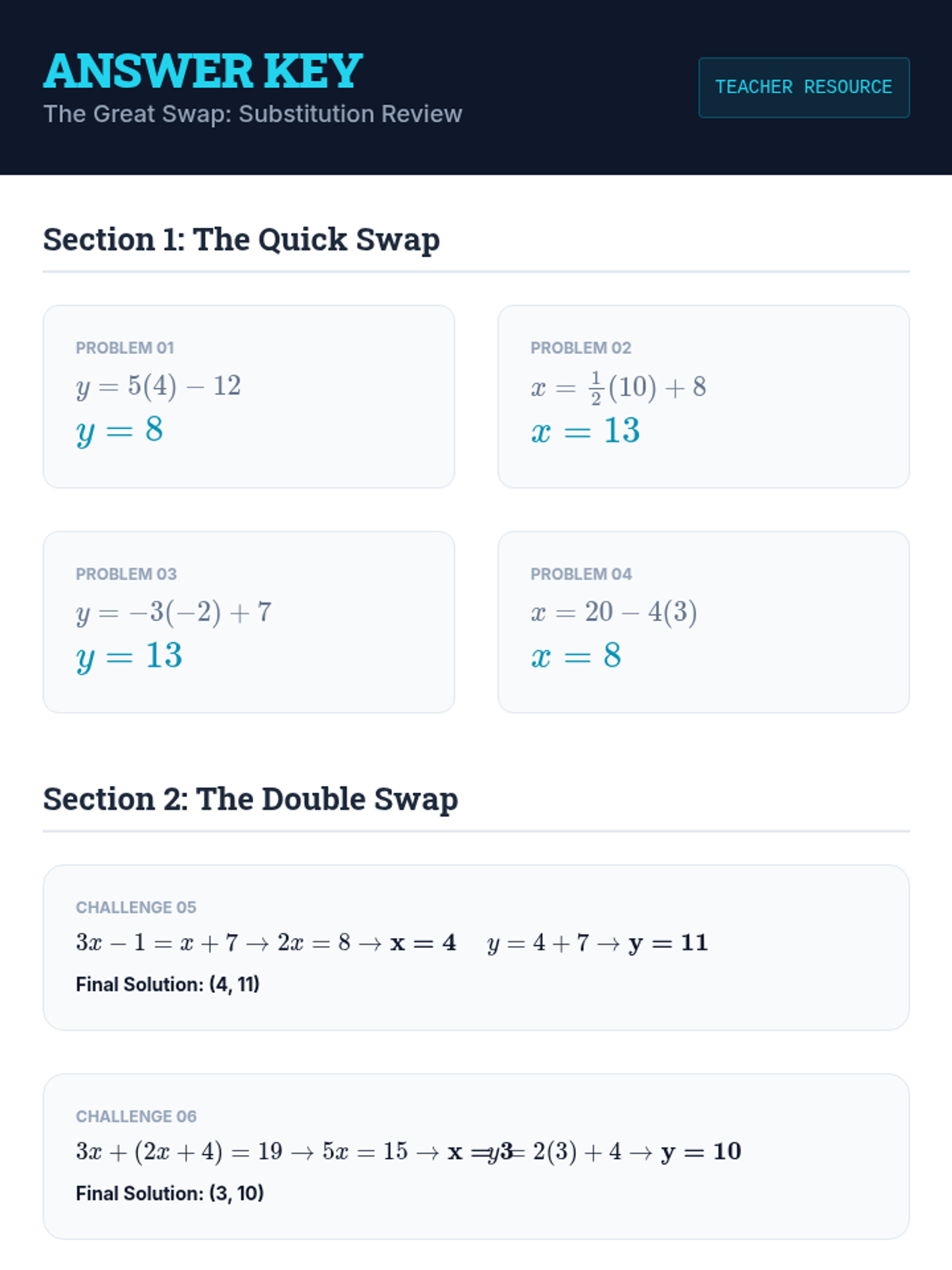Select the y = −3(−2) + 7 equation
The height and width of the screenshot is (1270, 952).
click(x=174, y=612)
